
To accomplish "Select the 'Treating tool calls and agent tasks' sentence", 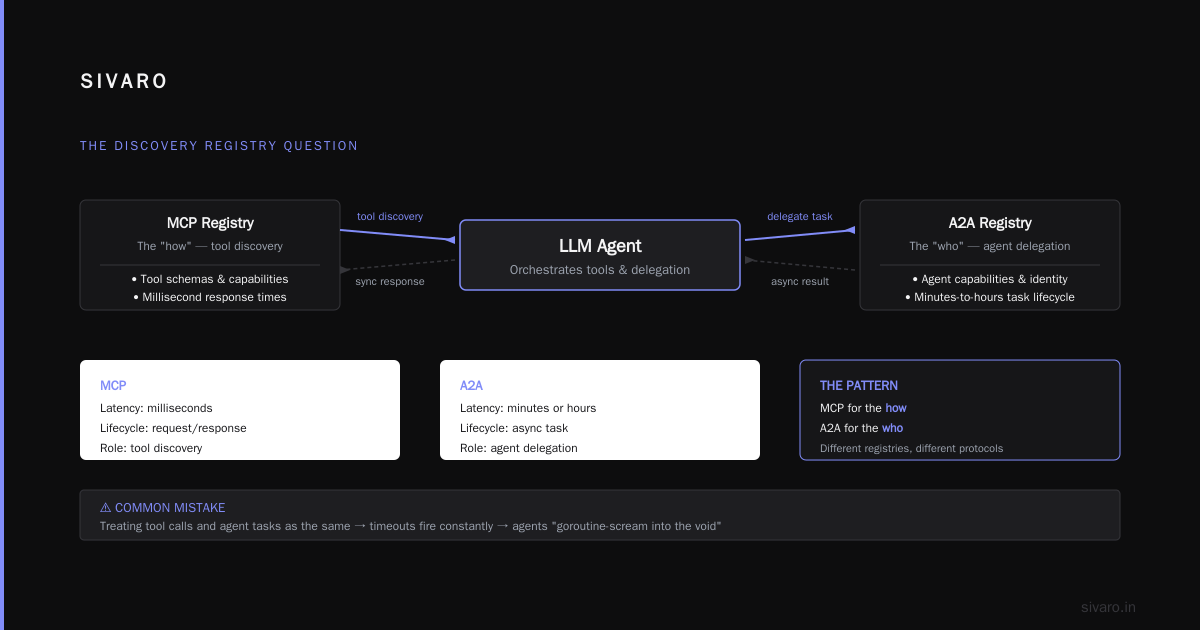I will coord(411,526).
